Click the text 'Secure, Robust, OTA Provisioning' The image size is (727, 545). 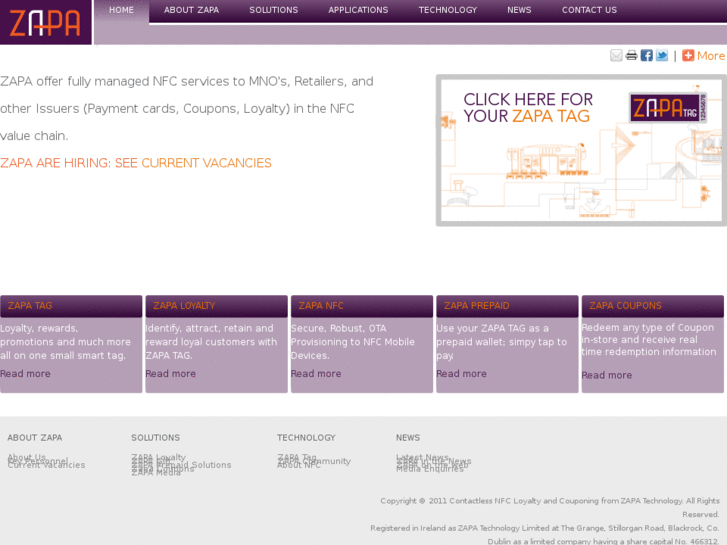352,342
